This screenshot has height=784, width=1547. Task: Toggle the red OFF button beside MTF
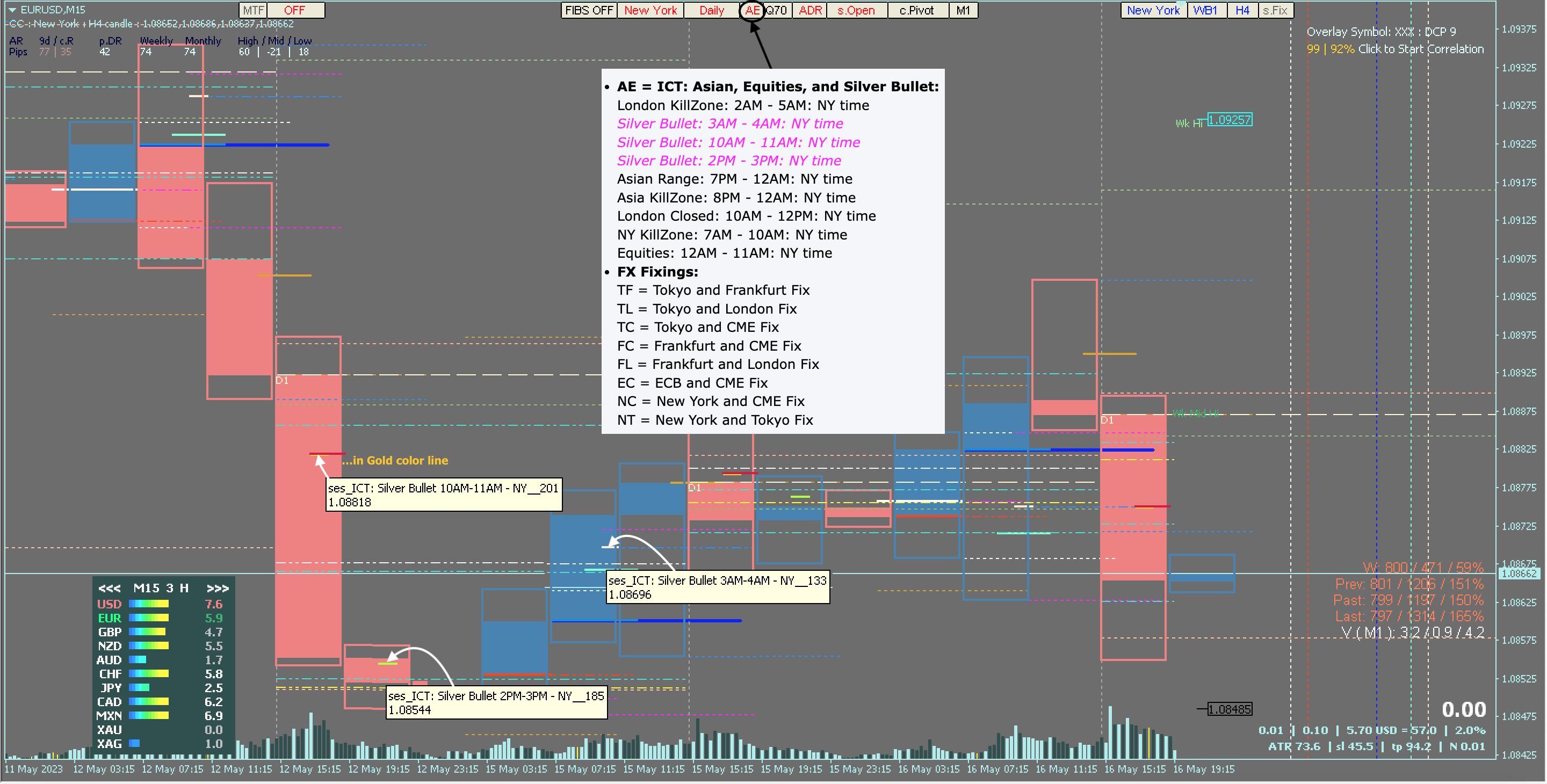coord(295,10)
